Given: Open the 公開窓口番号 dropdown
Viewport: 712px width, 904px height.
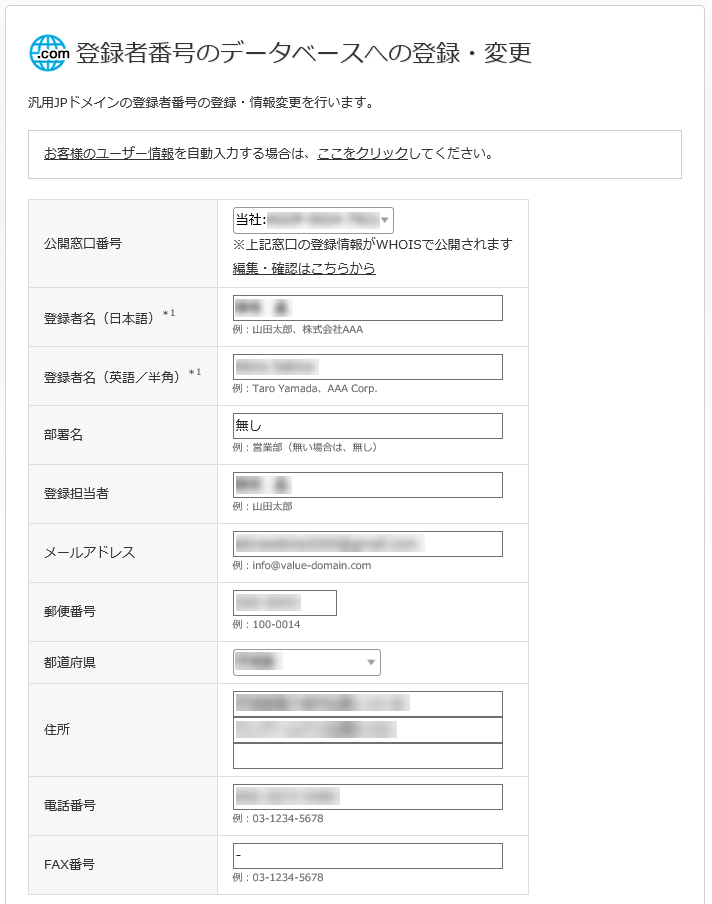Looking at the screenshot, I should point(312,220).
